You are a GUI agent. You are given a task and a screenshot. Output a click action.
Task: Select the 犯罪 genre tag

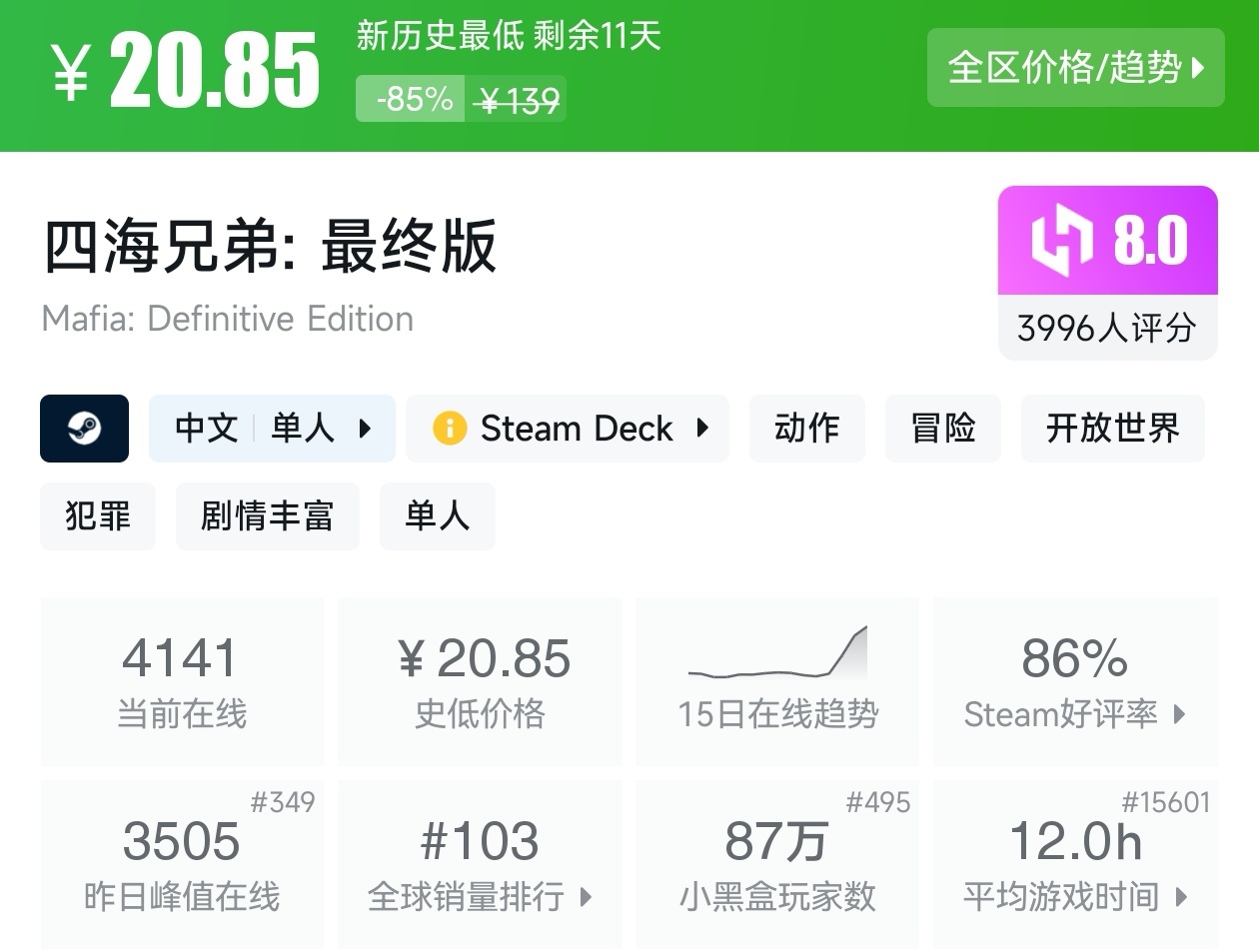98,516
